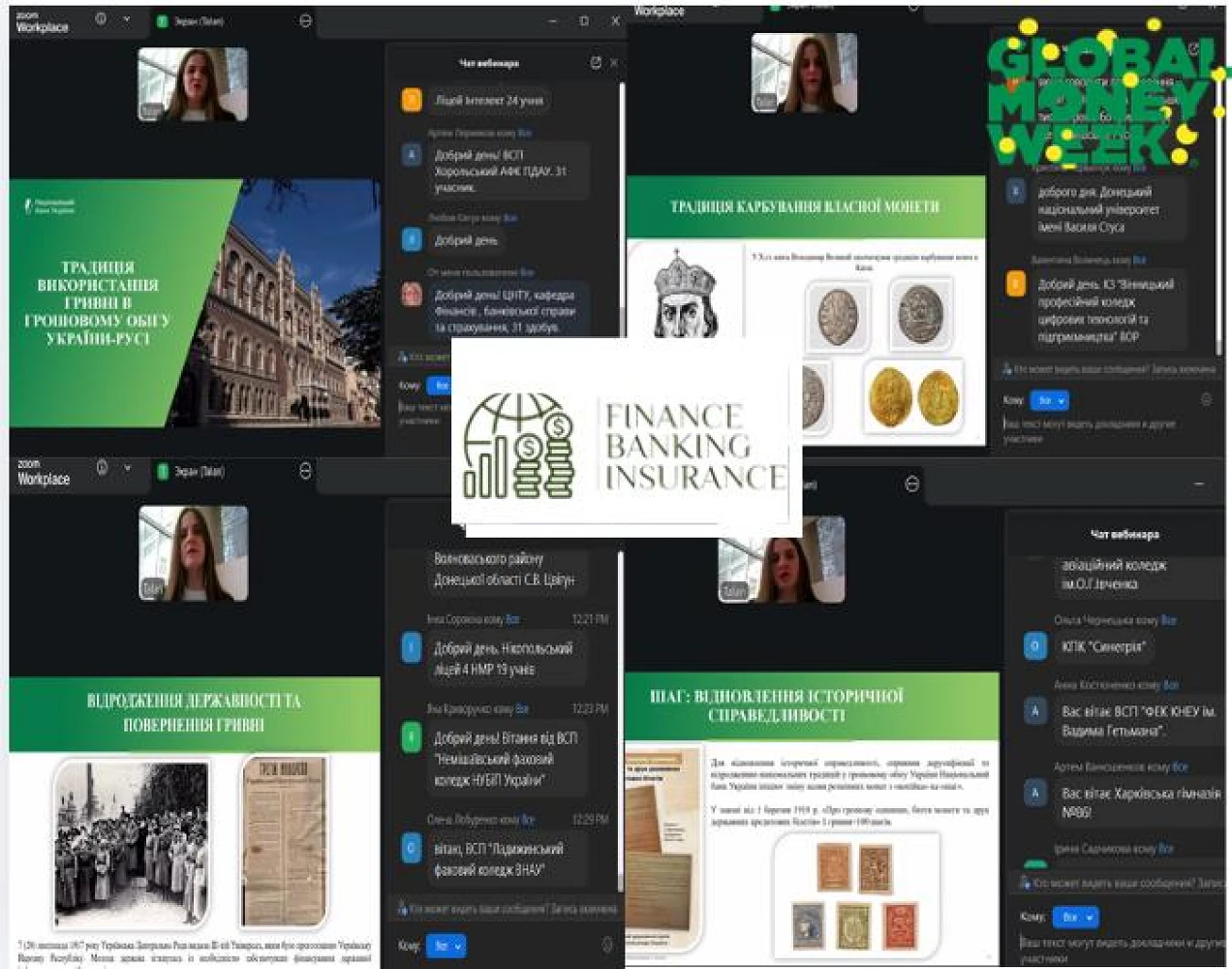Image resolution: width=1232 pixels, height=969 pixels.
Task: Open 'Все' recipient dropdown below Вінницький коледж chat
Action: tap(1049, 400)
